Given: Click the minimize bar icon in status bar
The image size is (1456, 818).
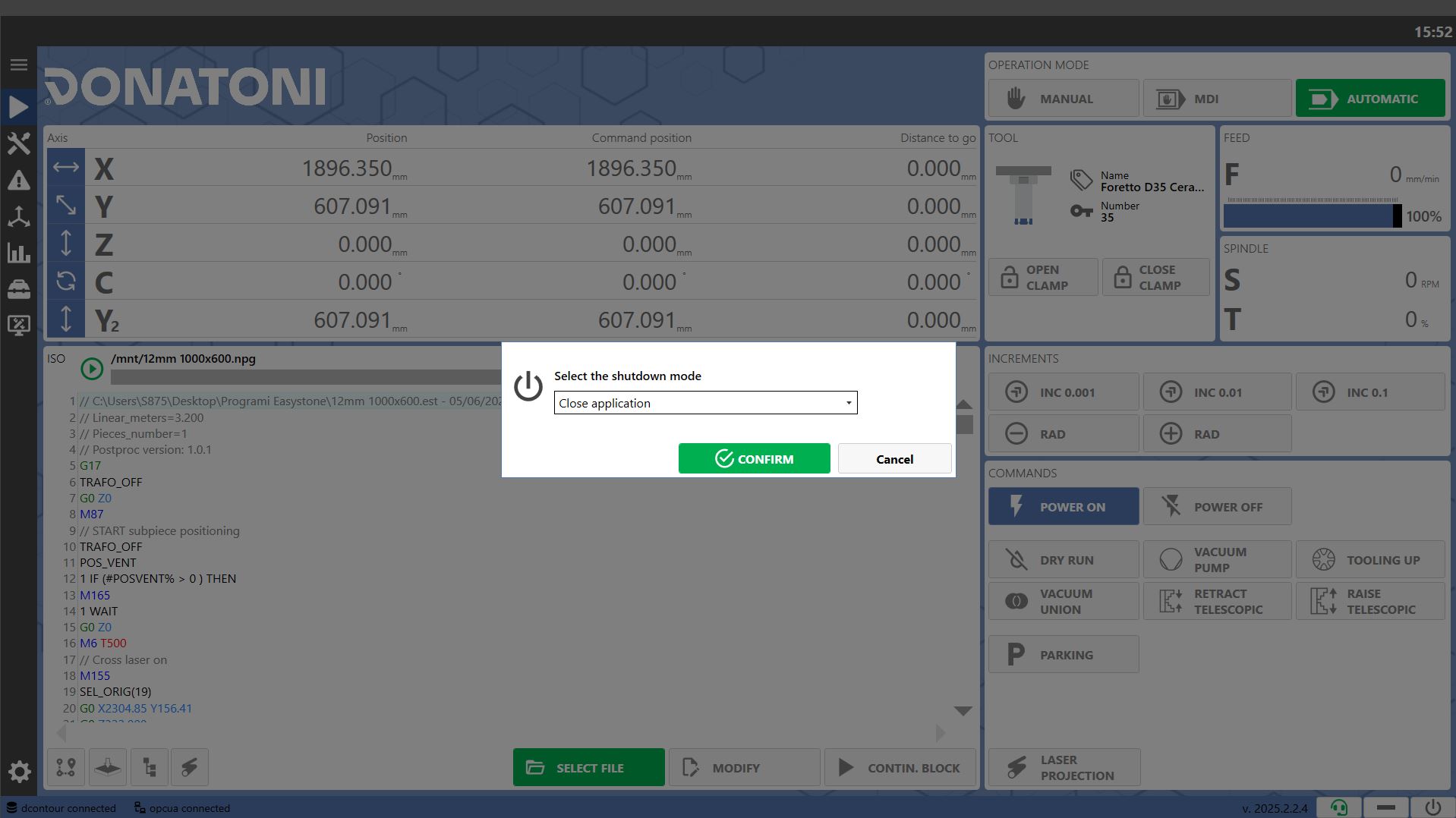Looking at the screenshot, I should pyautogui.click(x=1386, y=807).
